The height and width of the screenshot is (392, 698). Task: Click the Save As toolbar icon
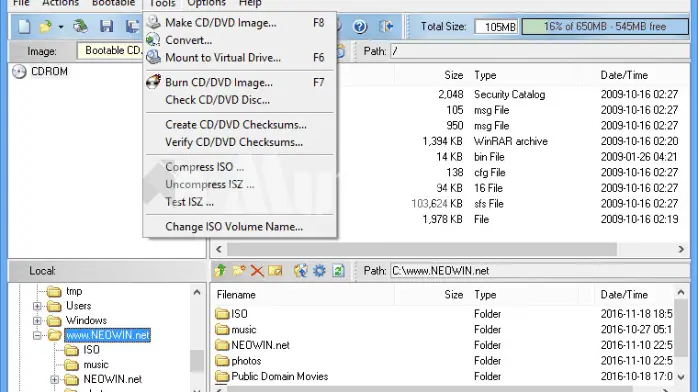133,27
